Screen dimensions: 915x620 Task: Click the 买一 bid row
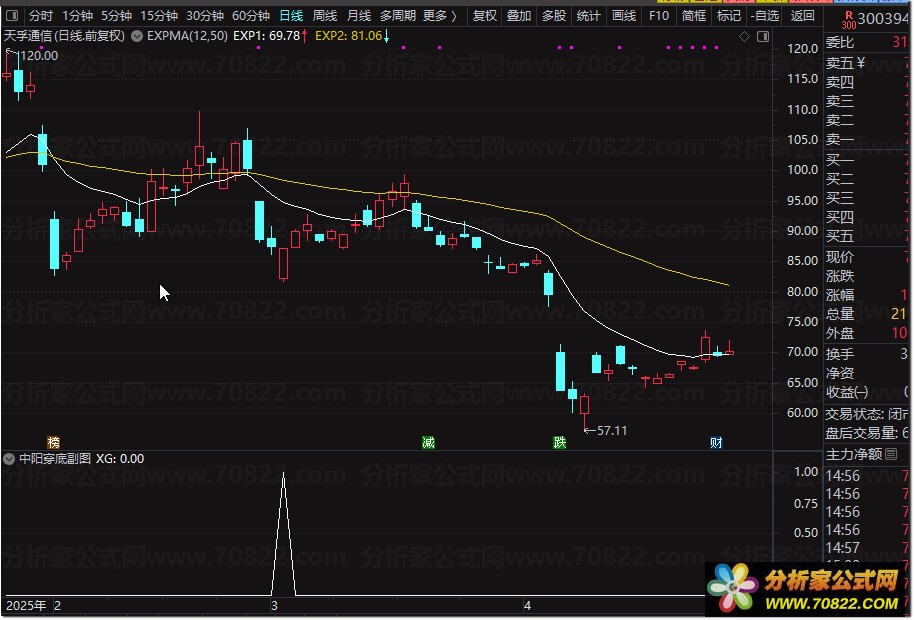point(867,159)
